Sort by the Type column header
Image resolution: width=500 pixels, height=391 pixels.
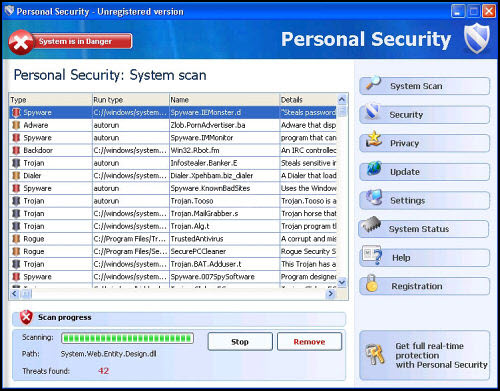(51, 100)
